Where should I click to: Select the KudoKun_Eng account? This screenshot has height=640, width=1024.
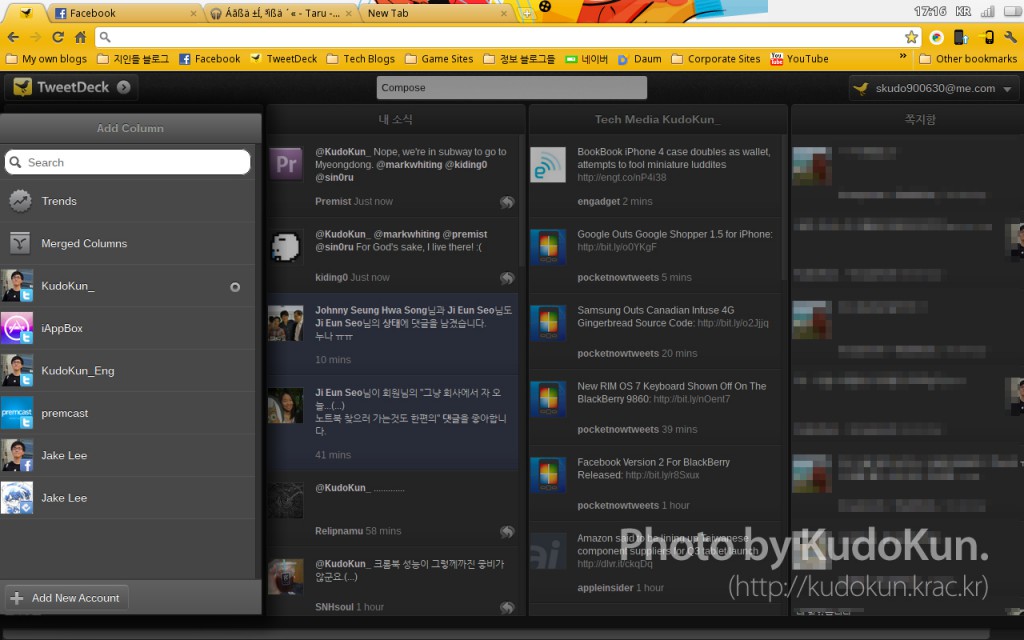pos(127,370)
